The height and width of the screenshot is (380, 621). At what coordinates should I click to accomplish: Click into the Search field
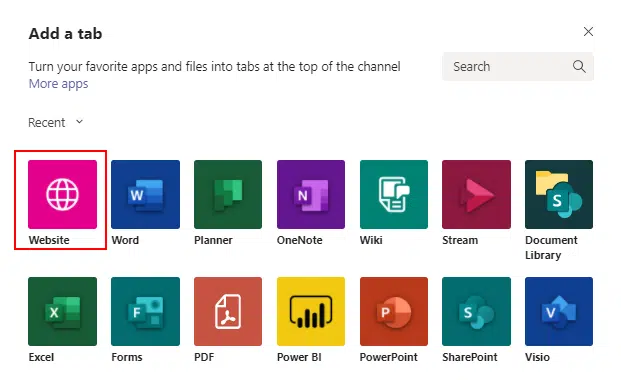pyautogui.click(x=518, y=66)
